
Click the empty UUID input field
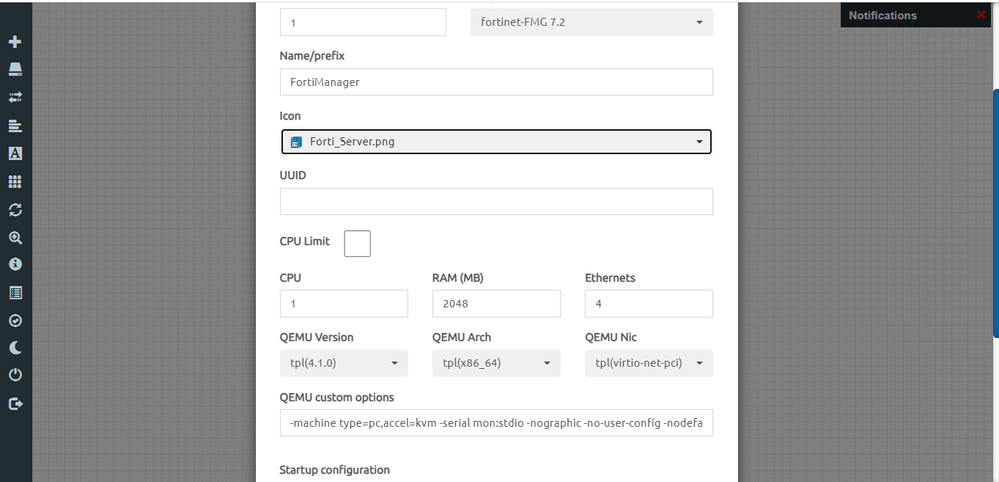point(496,201)
